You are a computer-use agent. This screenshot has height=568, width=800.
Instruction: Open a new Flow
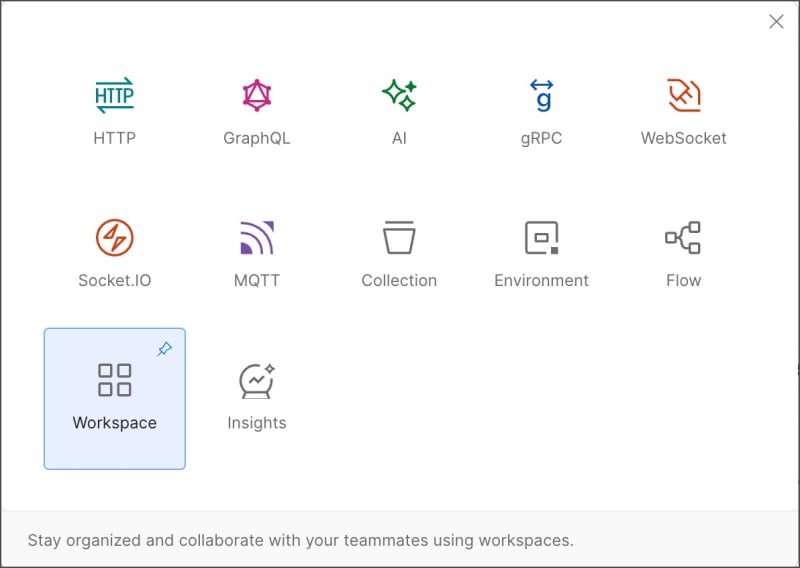point(684,256)
